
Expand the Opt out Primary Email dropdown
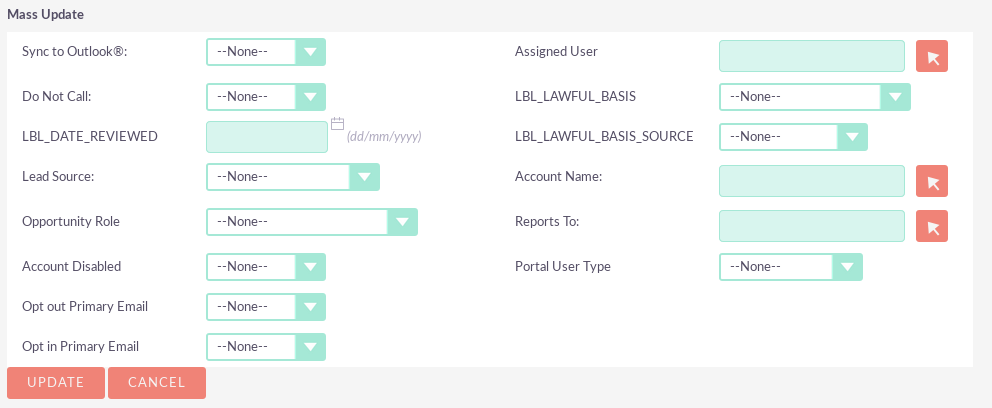(x=266, y=307)
